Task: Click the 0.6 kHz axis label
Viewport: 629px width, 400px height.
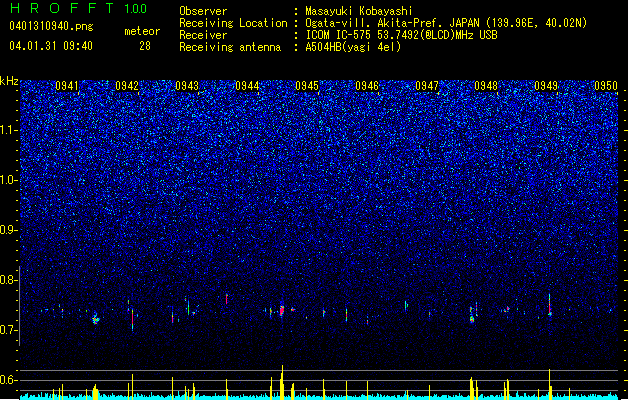Action: 9,380
